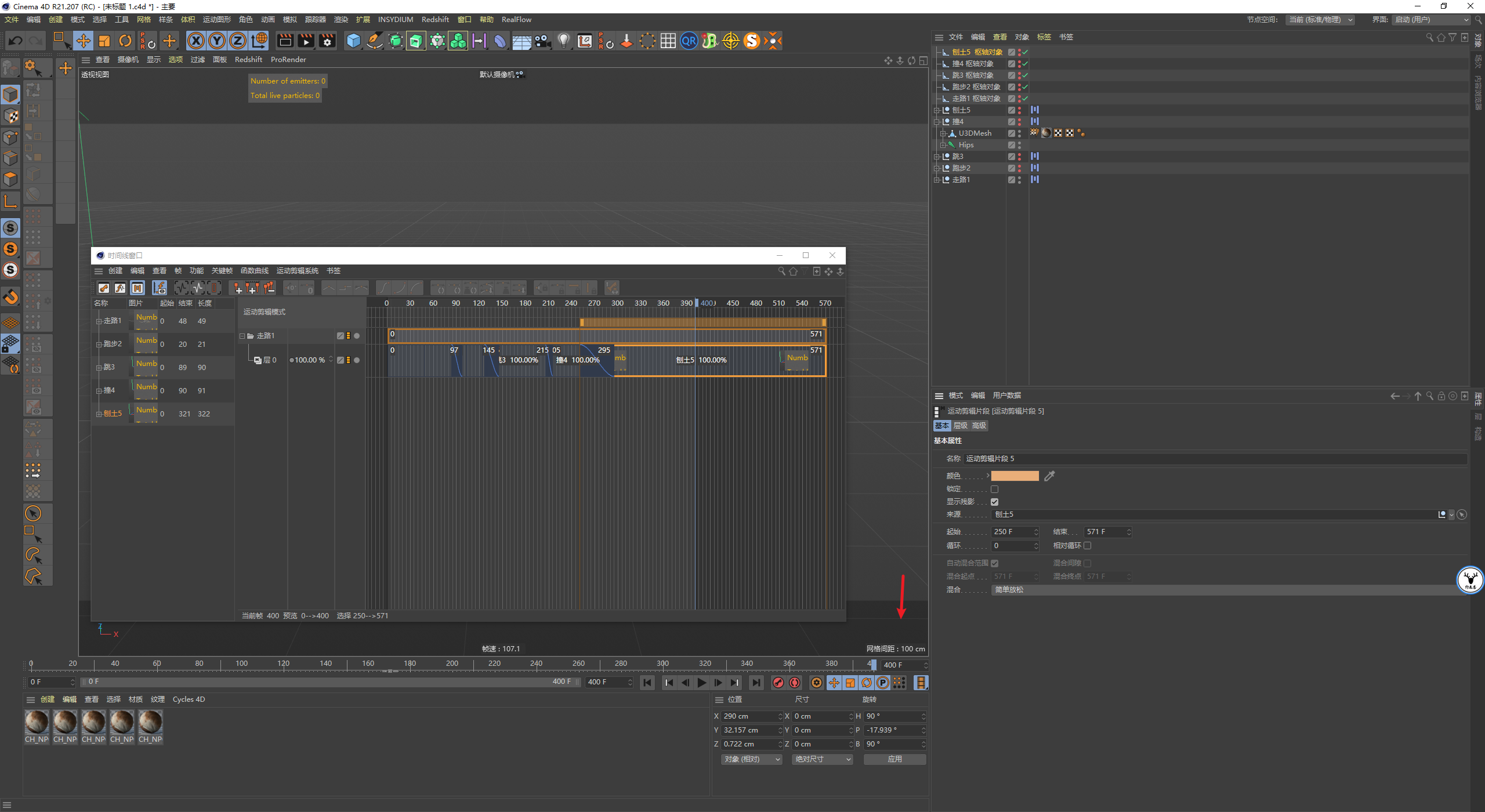Open the 对象 (相对) dropdown

click(752, 759)
